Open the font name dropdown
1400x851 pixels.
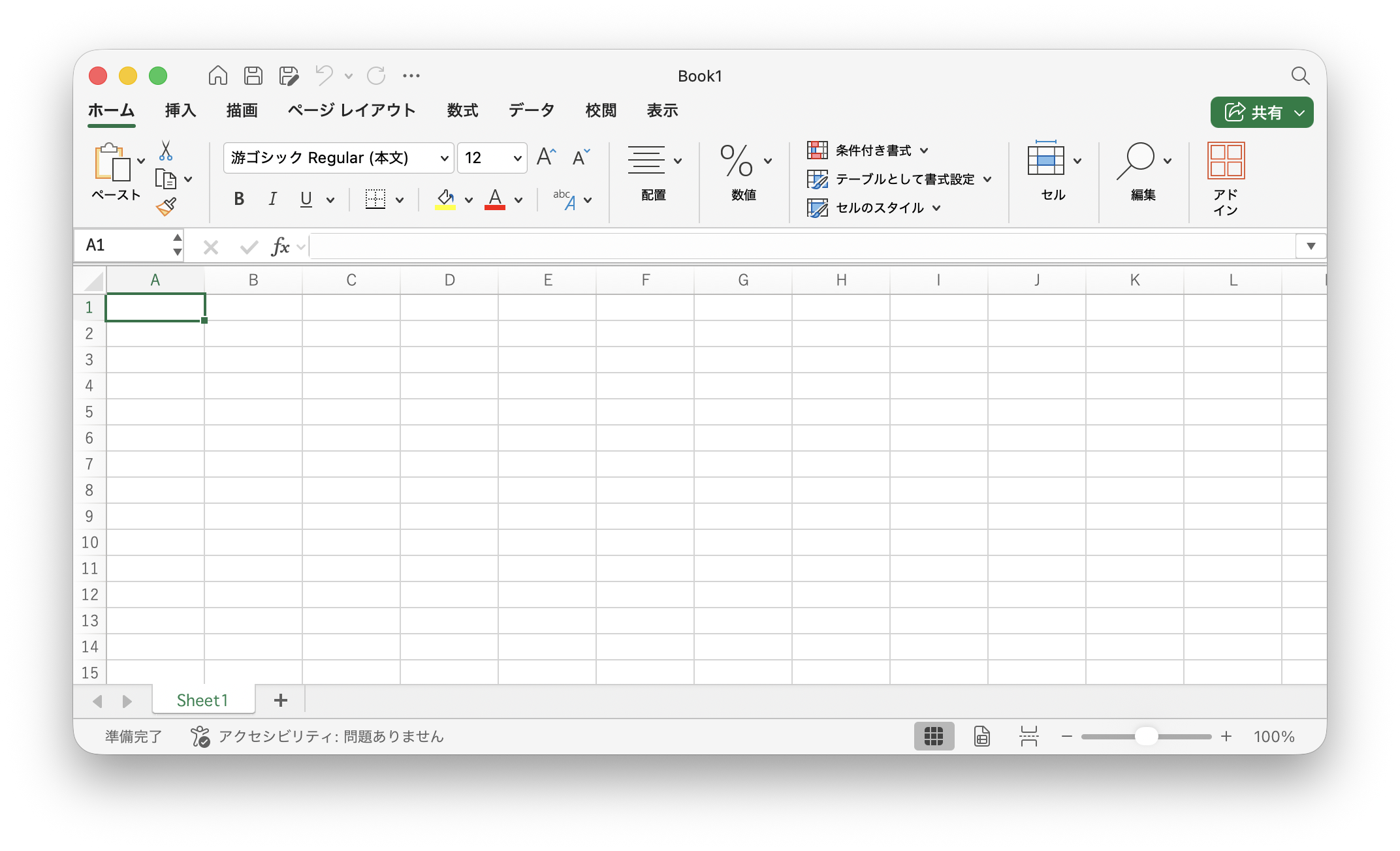(444, 158)
